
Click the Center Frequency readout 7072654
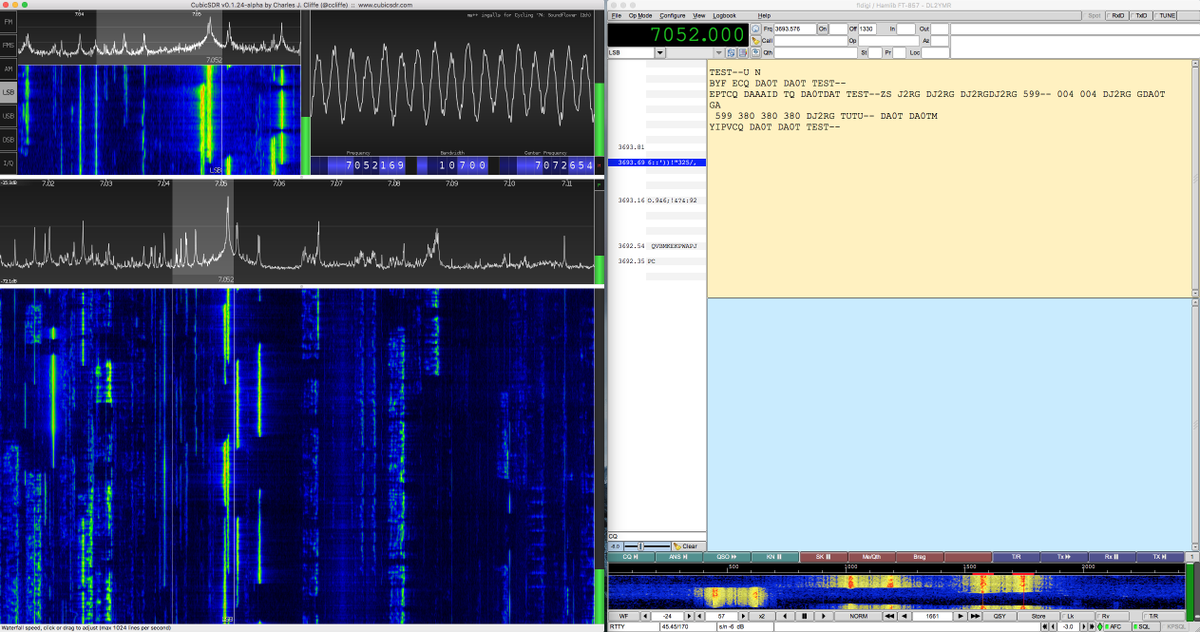coord(547,165)
